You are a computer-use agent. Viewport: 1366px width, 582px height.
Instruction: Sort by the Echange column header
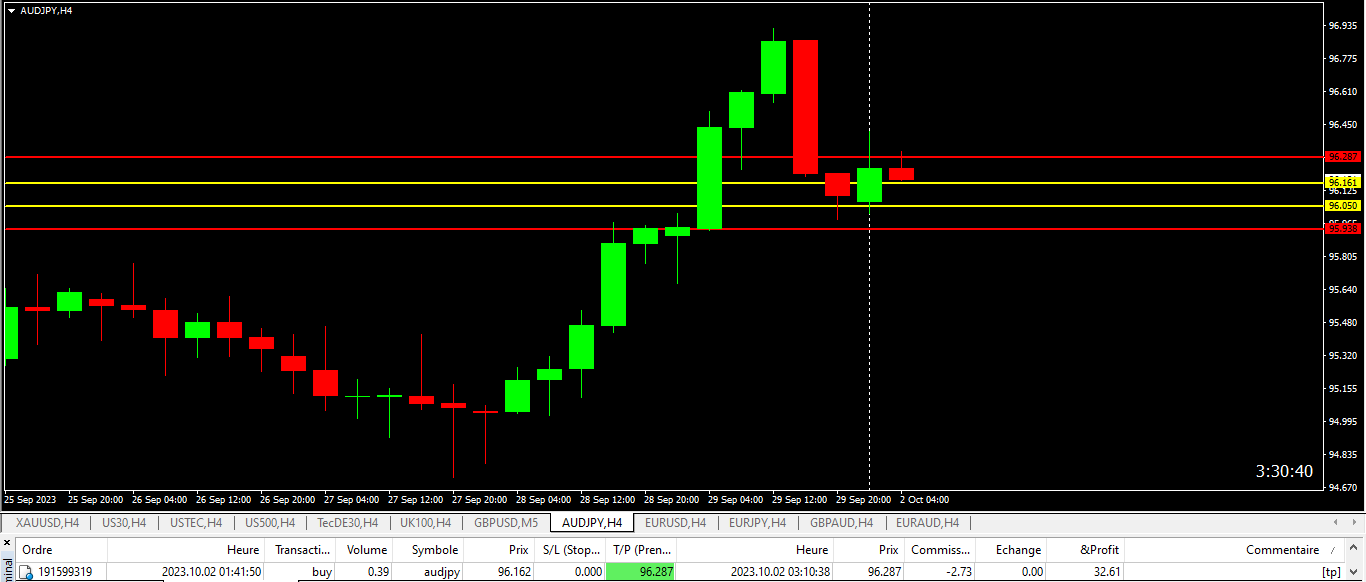click(1012, 550)
